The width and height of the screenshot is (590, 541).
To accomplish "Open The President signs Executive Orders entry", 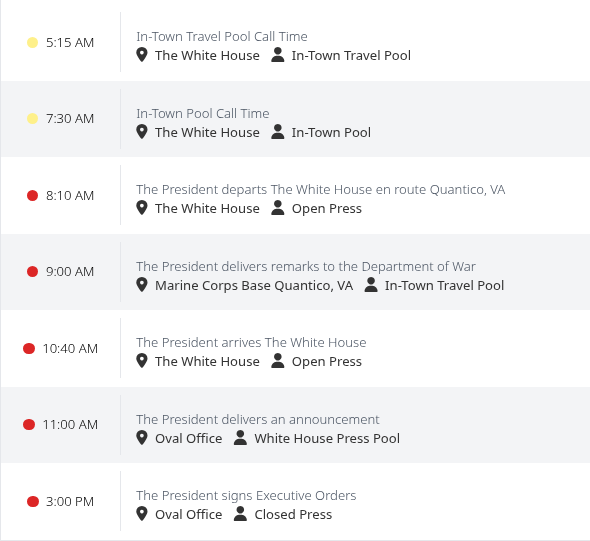I will (246, 495).
